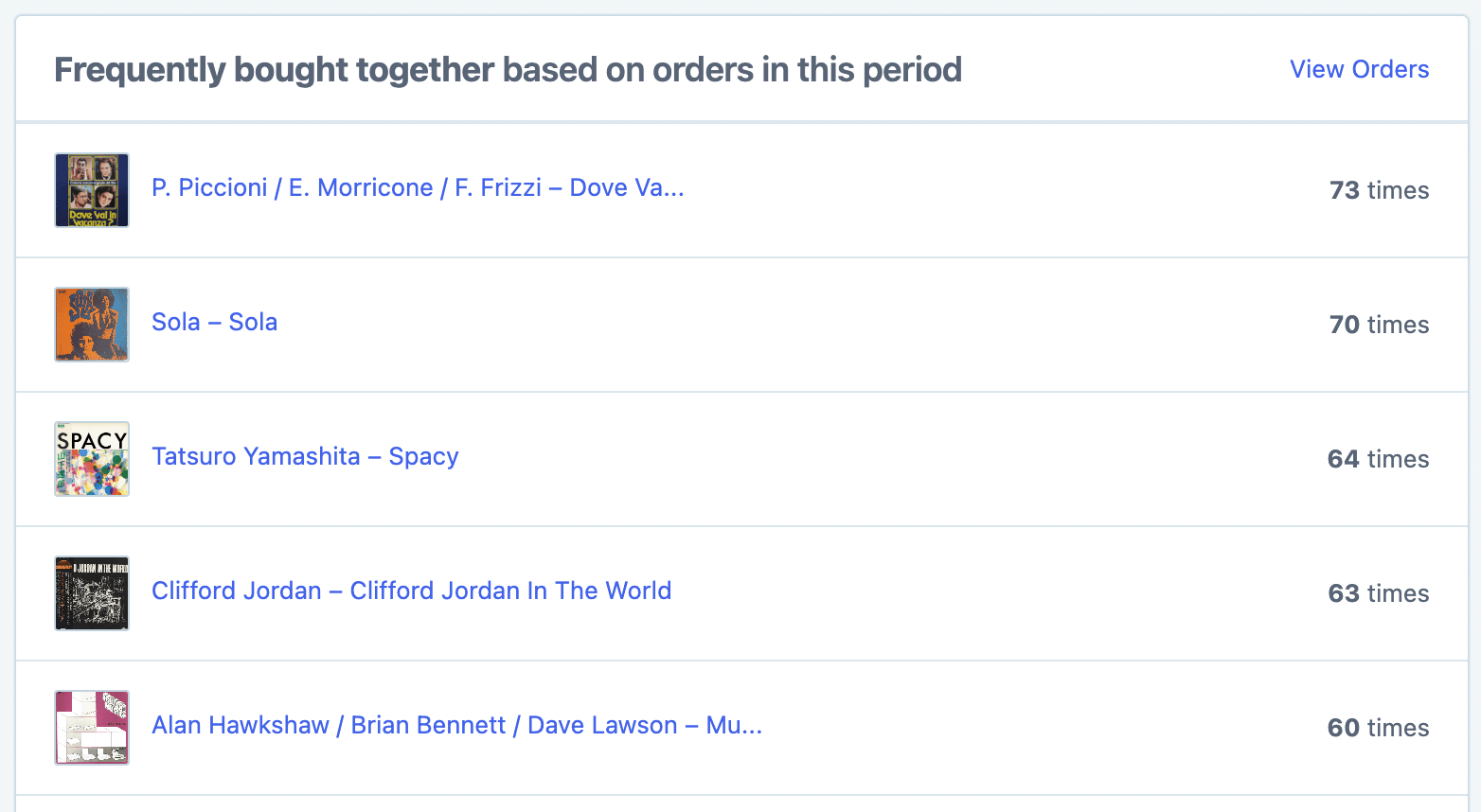Open the Clifford Jordan In The World cover
This screenshot has width=1481, height=812.
(92, 593)
